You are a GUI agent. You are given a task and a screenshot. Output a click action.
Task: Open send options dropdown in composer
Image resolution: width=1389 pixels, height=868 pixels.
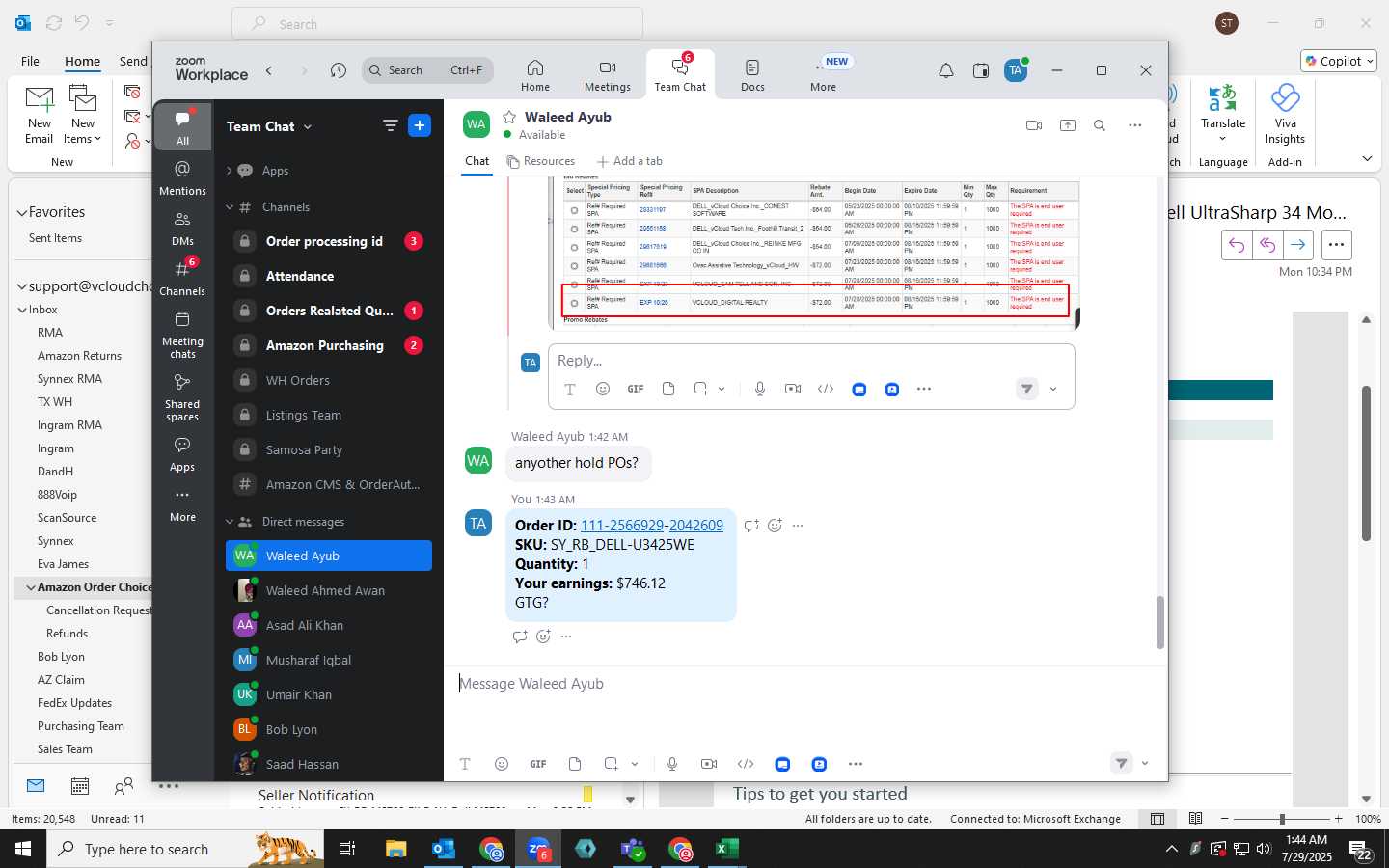(x=1145, y=764)
